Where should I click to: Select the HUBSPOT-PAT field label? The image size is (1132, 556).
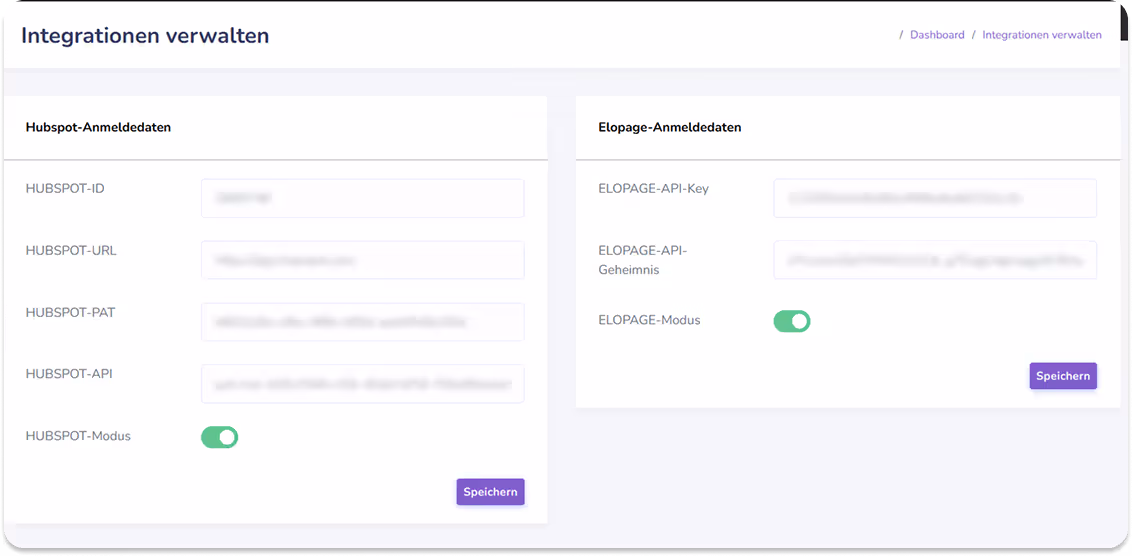[70, 312]
